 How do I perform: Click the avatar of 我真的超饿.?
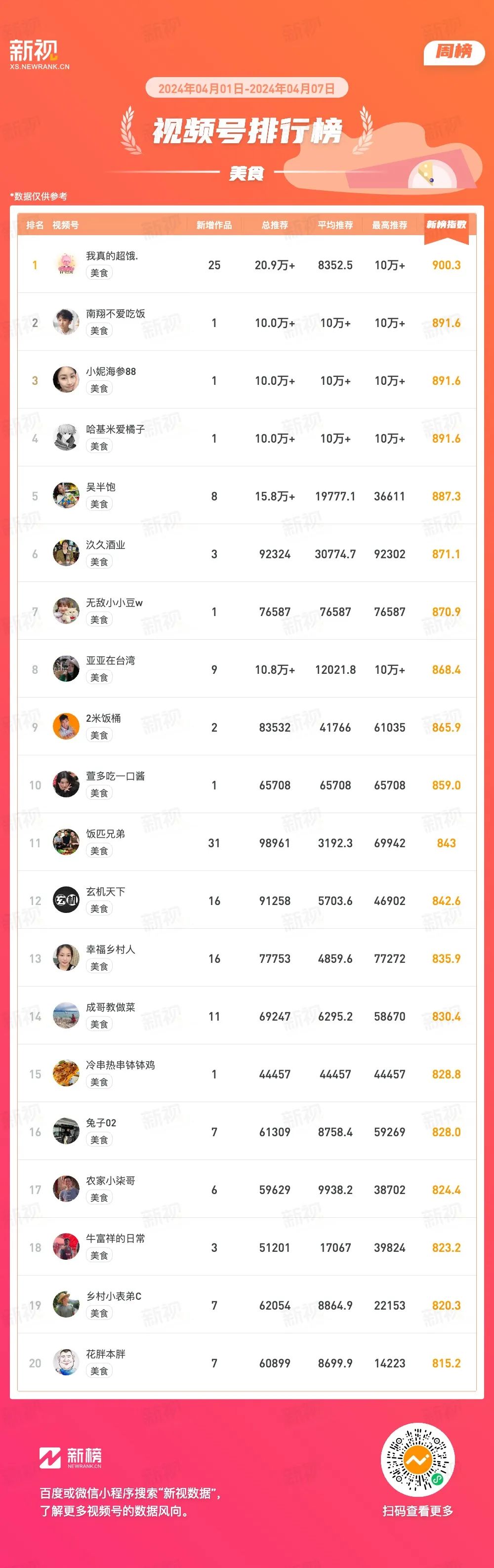tap(66, 265)
